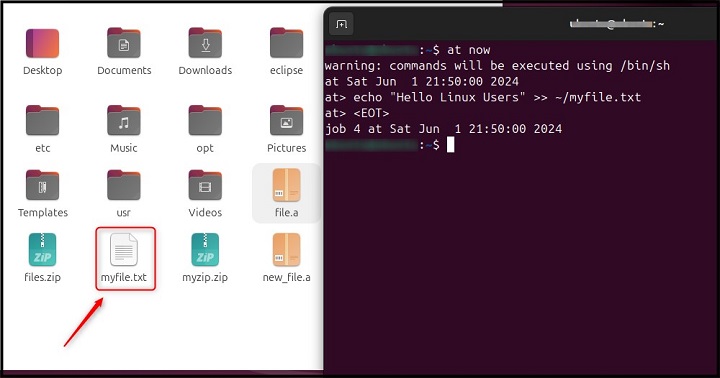The height and width of the screenshot is (378, 720).
Task: Click the 'job 4 at Sat Jun' output line
Action: (443, 129)
